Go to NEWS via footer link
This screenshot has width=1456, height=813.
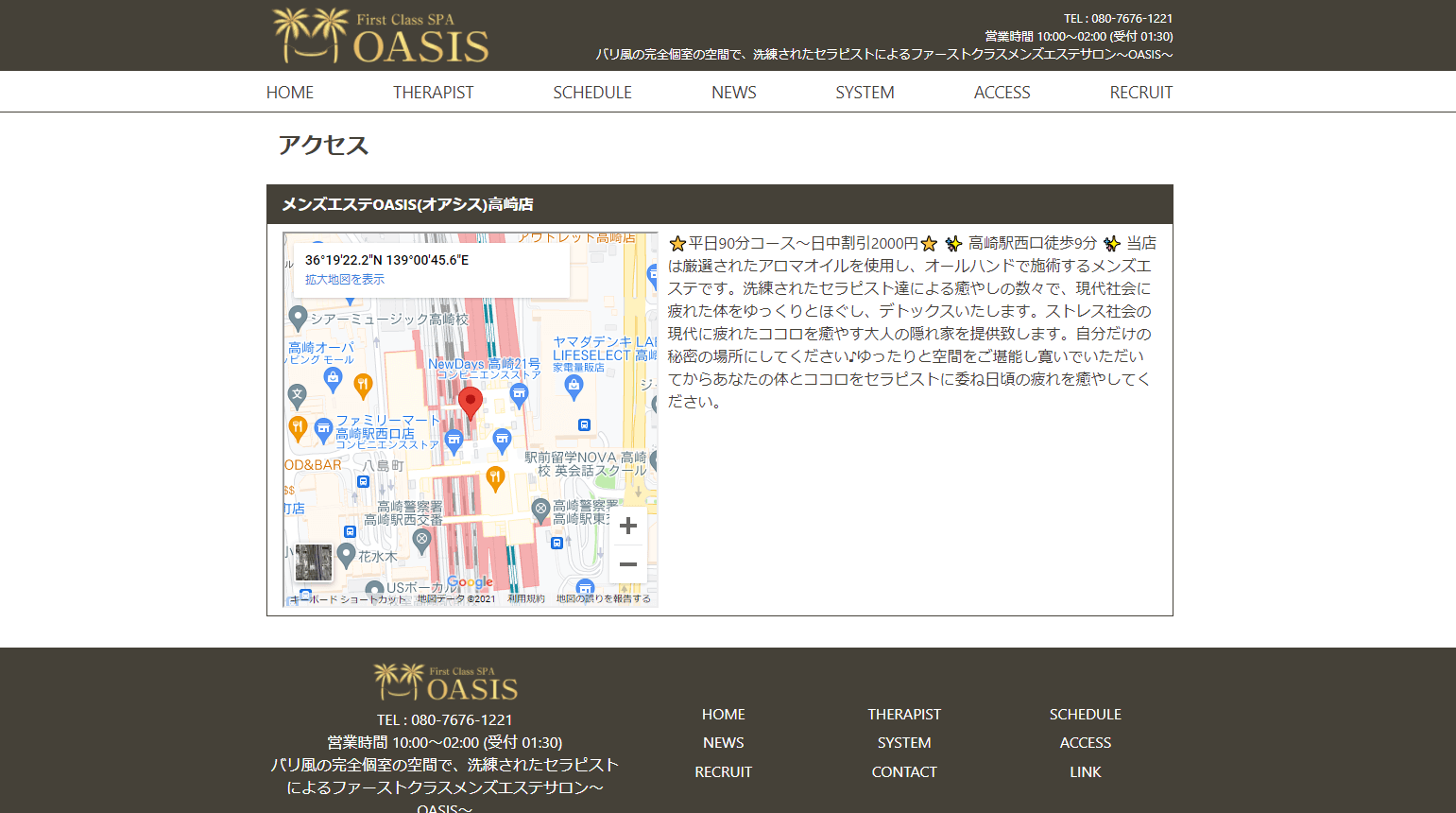pyautogui.click(x=724, y=743)
